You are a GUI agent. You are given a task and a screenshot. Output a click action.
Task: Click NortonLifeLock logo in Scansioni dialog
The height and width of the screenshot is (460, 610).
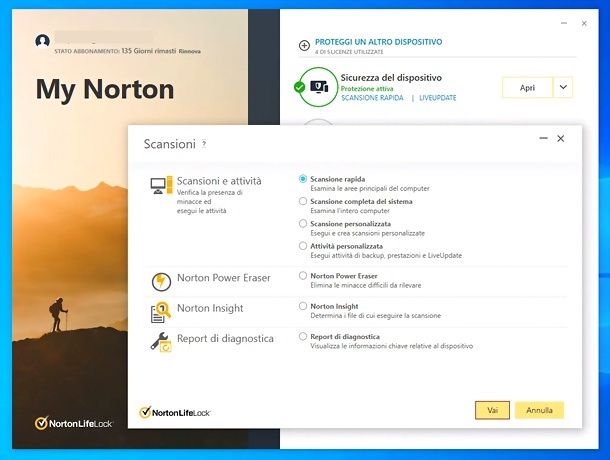175,412
